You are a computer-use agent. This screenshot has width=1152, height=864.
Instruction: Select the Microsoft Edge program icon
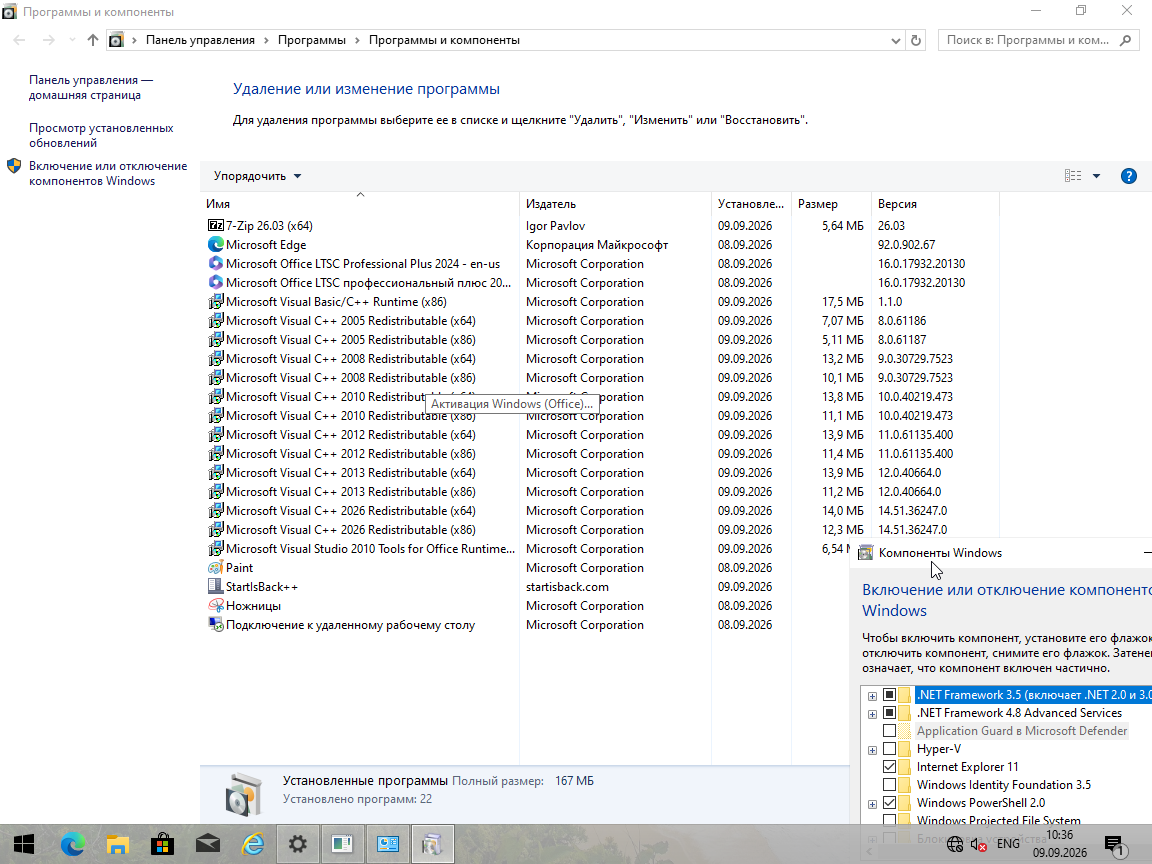coord(215,245)
